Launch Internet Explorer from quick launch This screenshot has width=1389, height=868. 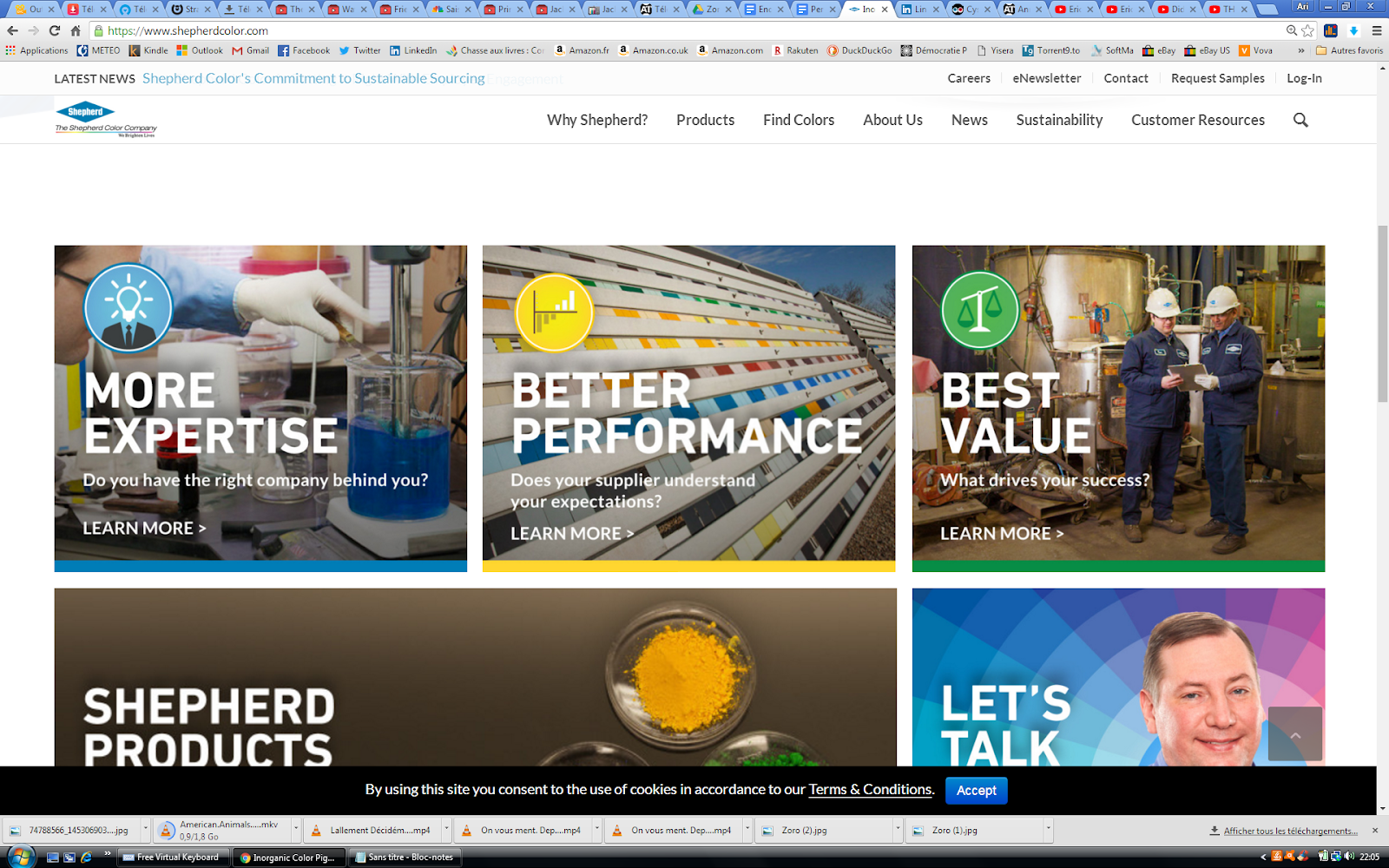click(86, 857)
